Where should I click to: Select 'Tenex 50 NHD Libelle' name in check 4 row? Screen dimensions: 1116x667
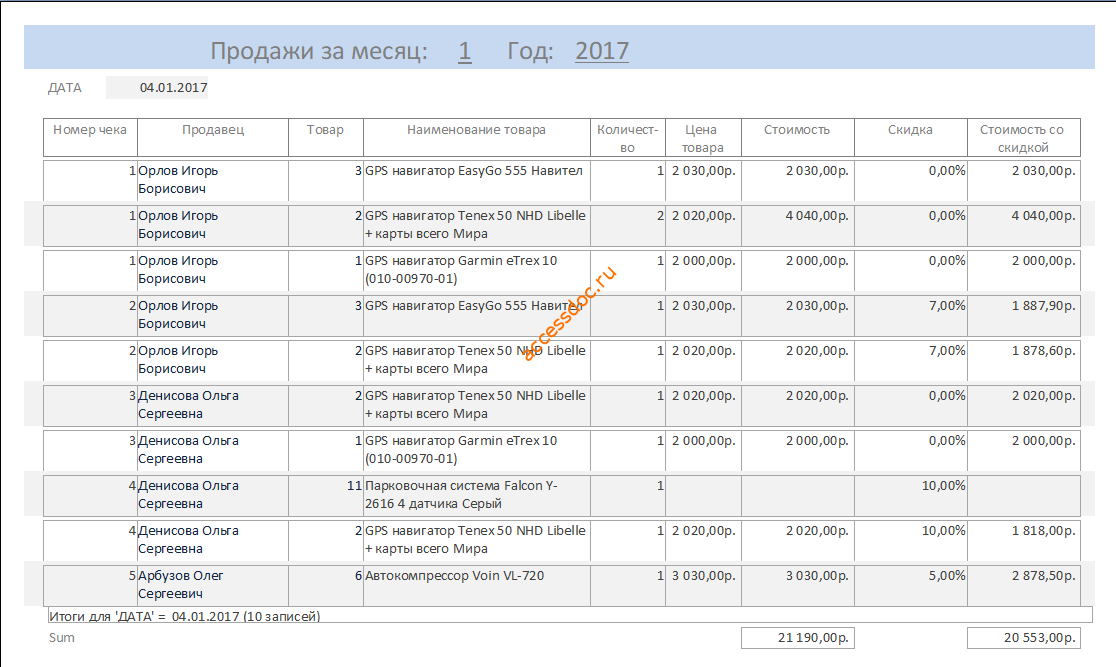476,540
